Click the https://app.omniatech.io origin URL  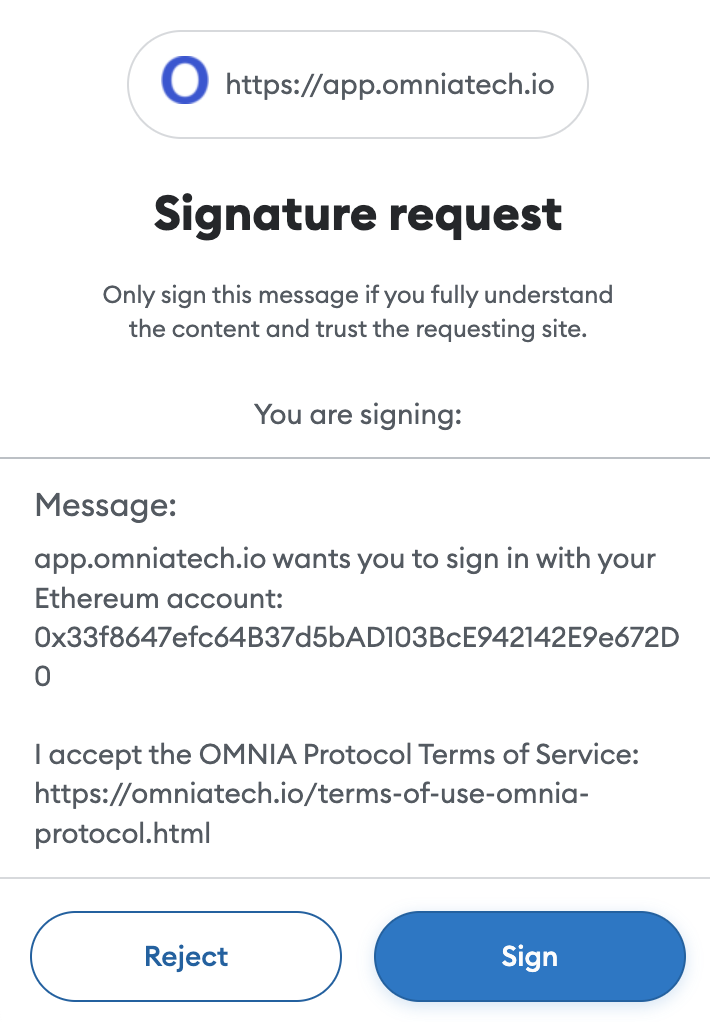click(390, 85)
